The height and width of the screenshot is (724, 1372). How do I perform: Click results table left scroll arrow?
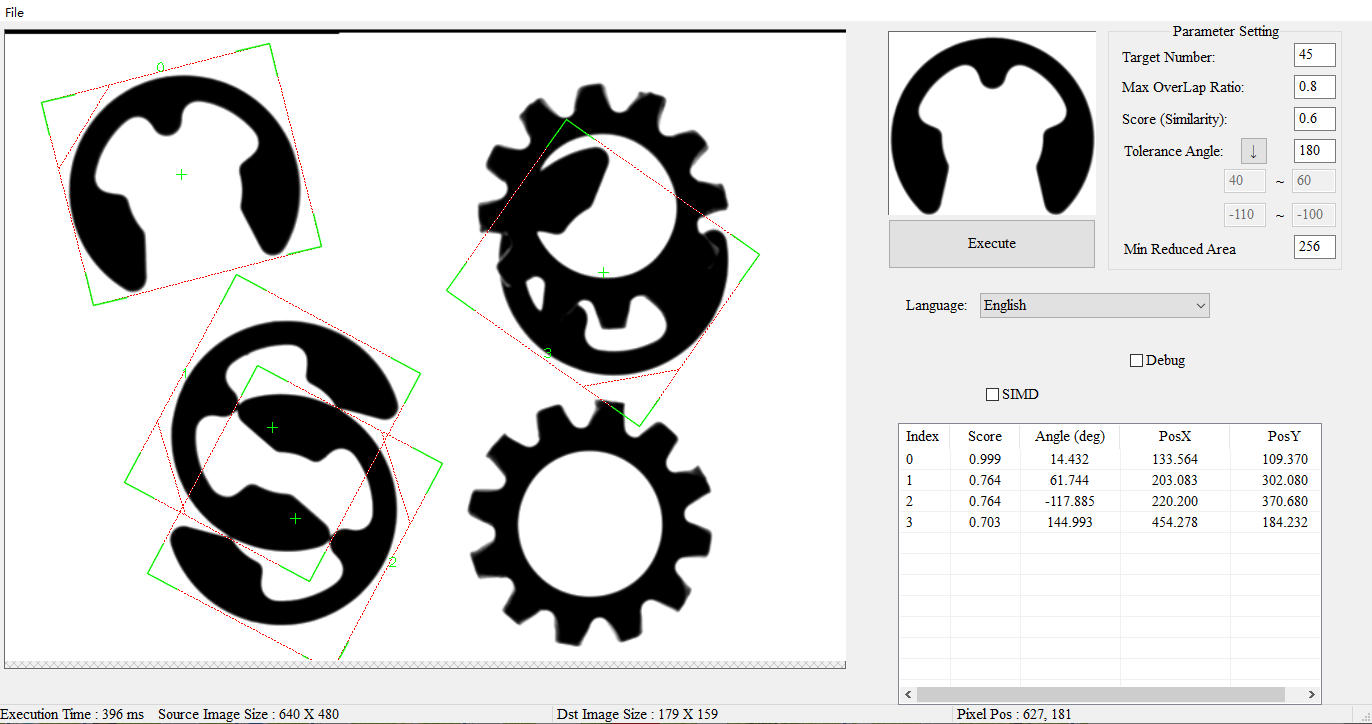(908, 694)
